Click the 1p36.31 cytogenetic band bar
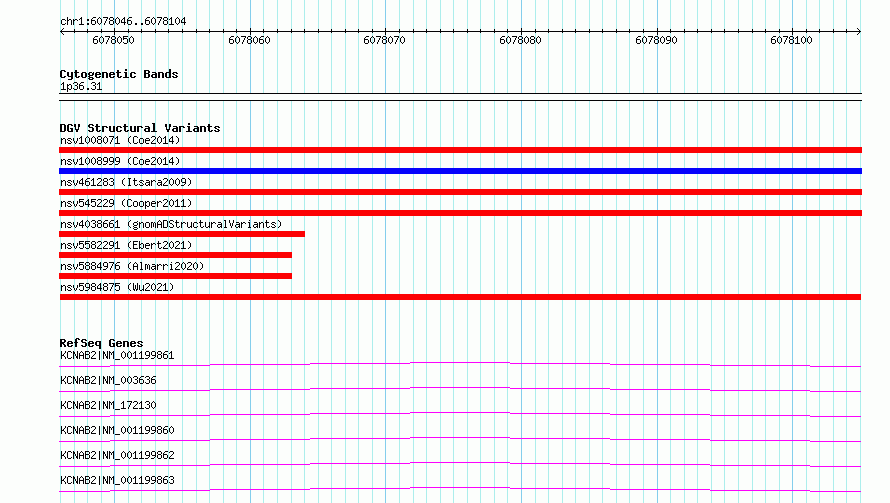 pyautogui.click(x=460, y=97)
